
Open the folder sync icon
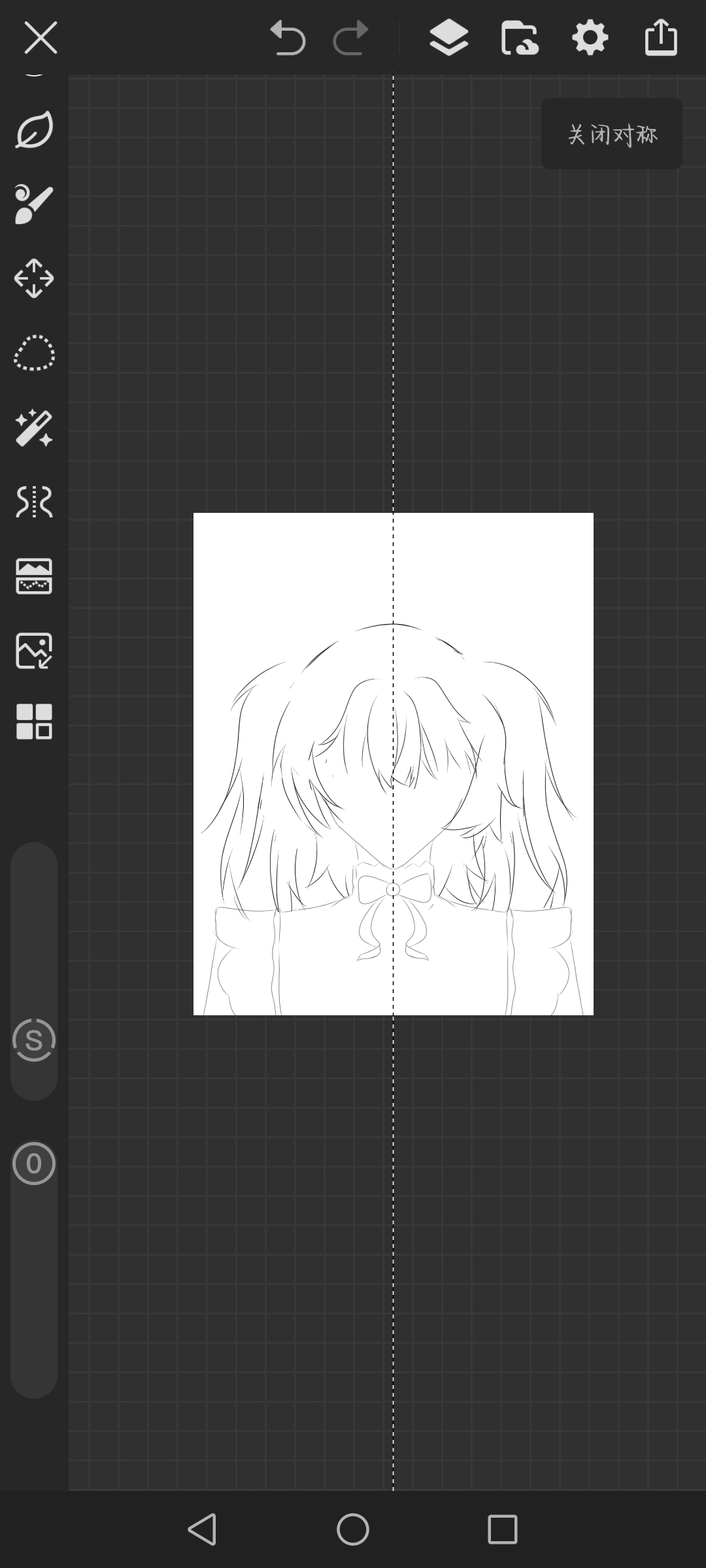[520, 38]
